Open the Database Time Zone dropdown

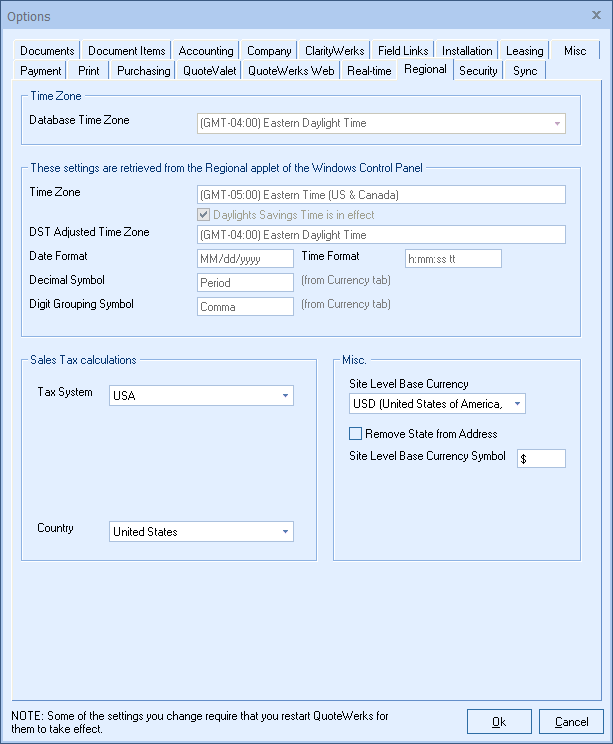pyautogui.click(x=556, y=124)
